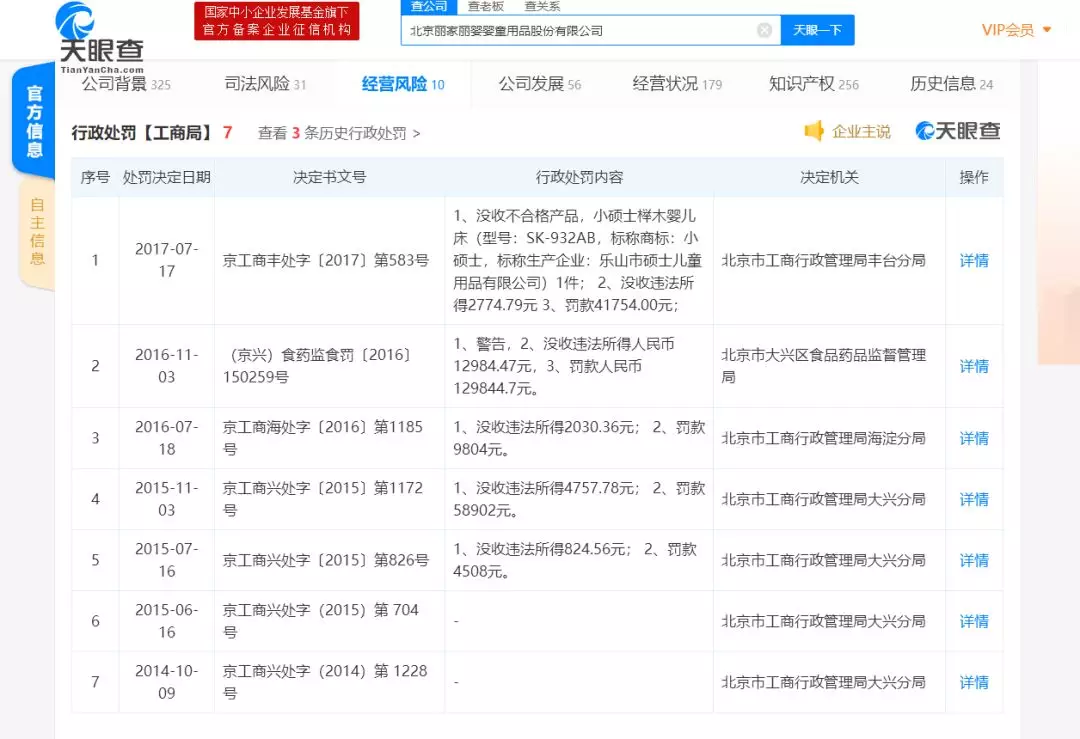Viewport: 1080px width, 739px height.
Task: Select the 官方信息 side tab
Action: (34, 121)
